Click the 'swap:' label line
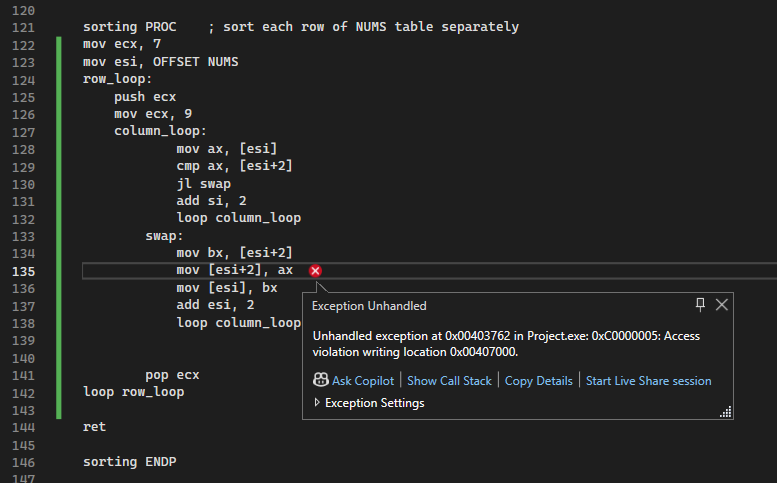The image size is (777, 483). coord(164,236)
